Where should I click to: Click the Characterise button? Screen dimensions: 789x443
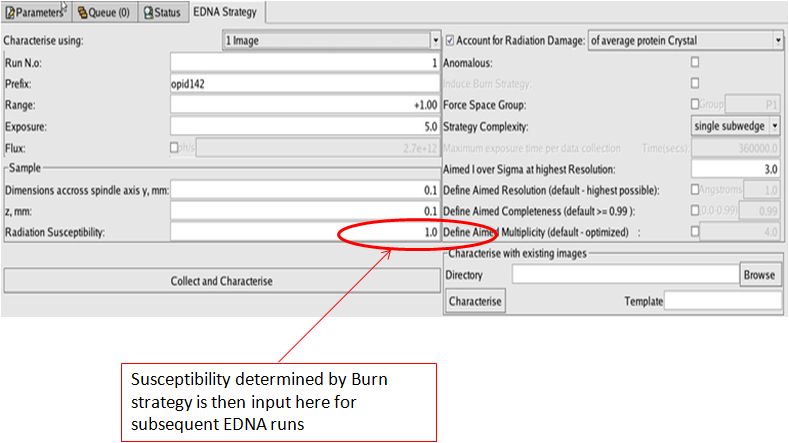[x=475, y=302]
